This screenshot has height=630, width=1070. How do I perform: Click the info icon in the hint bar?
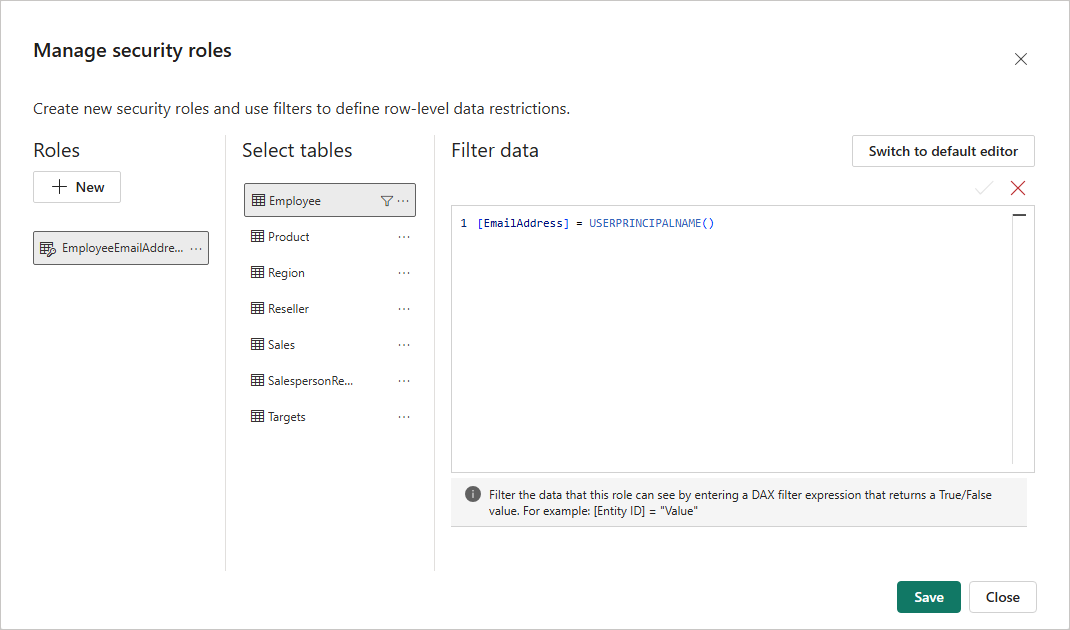[472, 494]
